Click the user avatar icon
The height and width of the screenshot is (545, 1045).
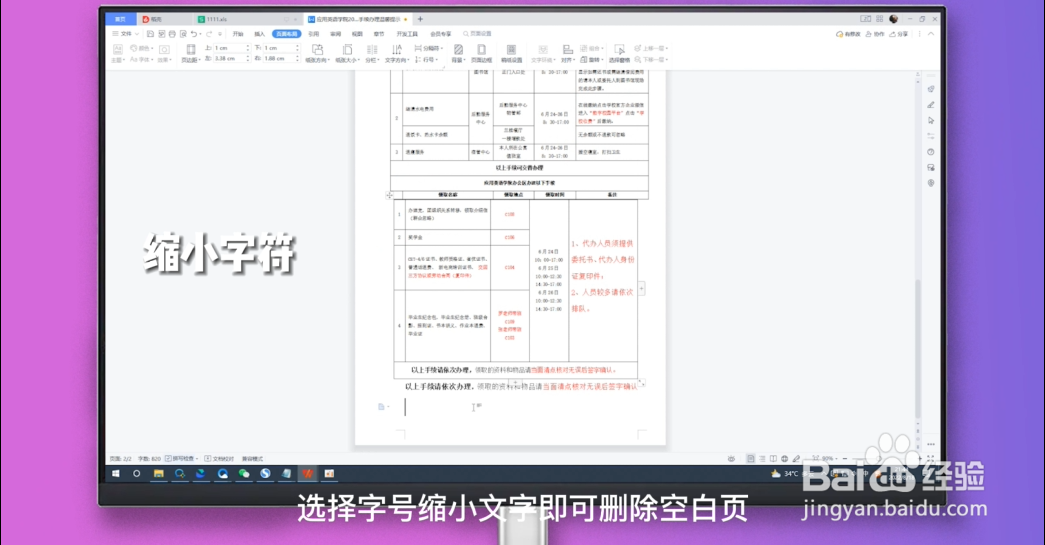pos(894,19)
